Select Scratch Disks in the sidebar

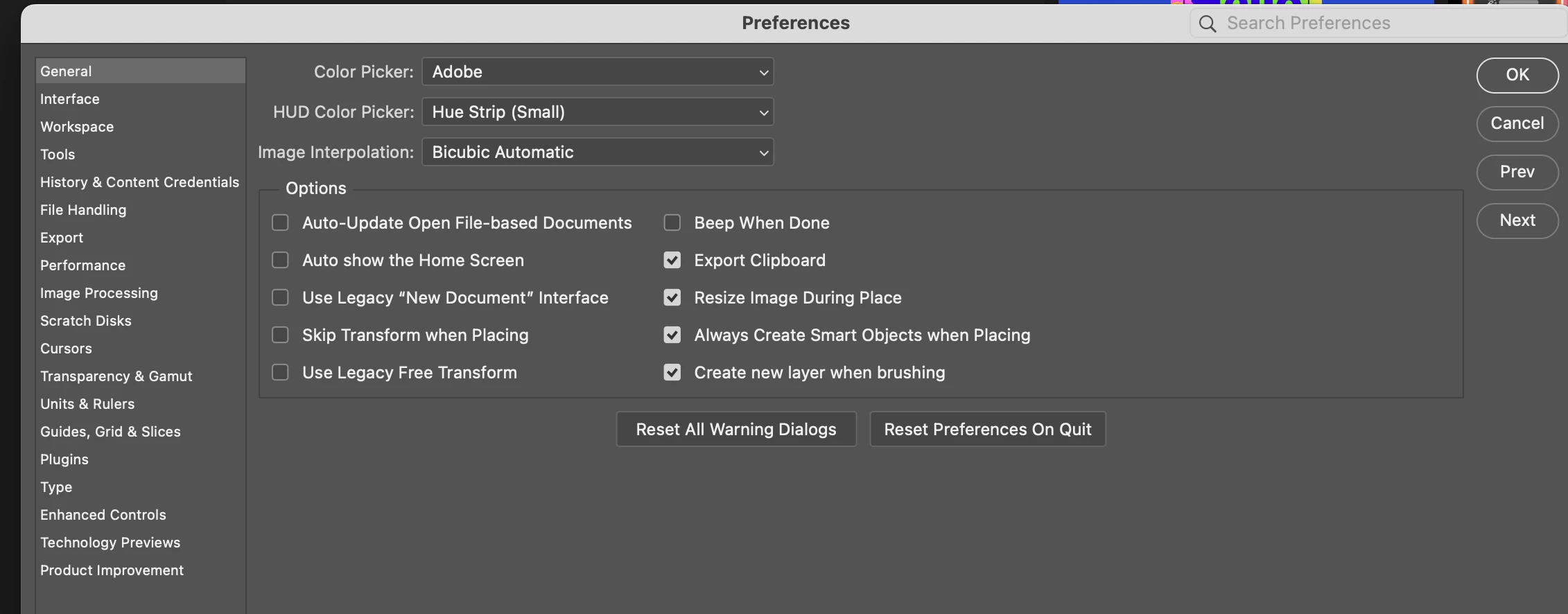click(x=86, y=321)
